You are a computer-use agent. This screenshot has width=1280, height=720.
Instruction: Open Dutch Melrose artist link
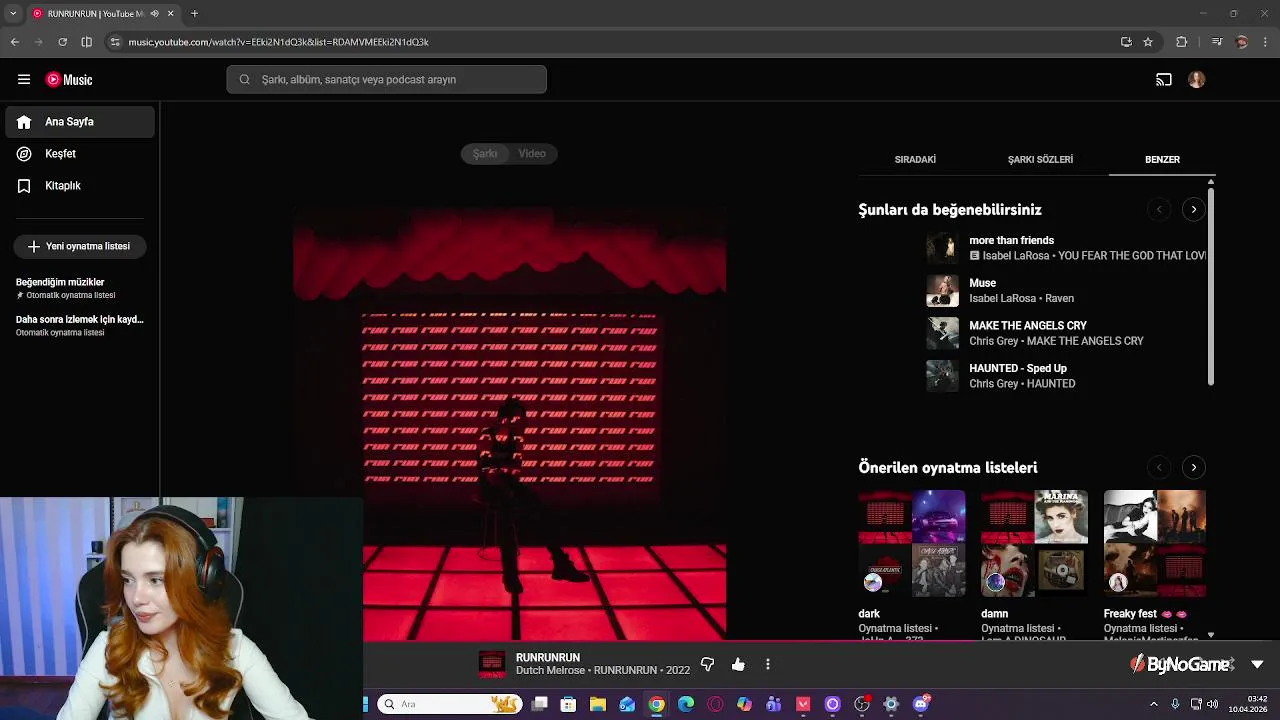(550, 670)
